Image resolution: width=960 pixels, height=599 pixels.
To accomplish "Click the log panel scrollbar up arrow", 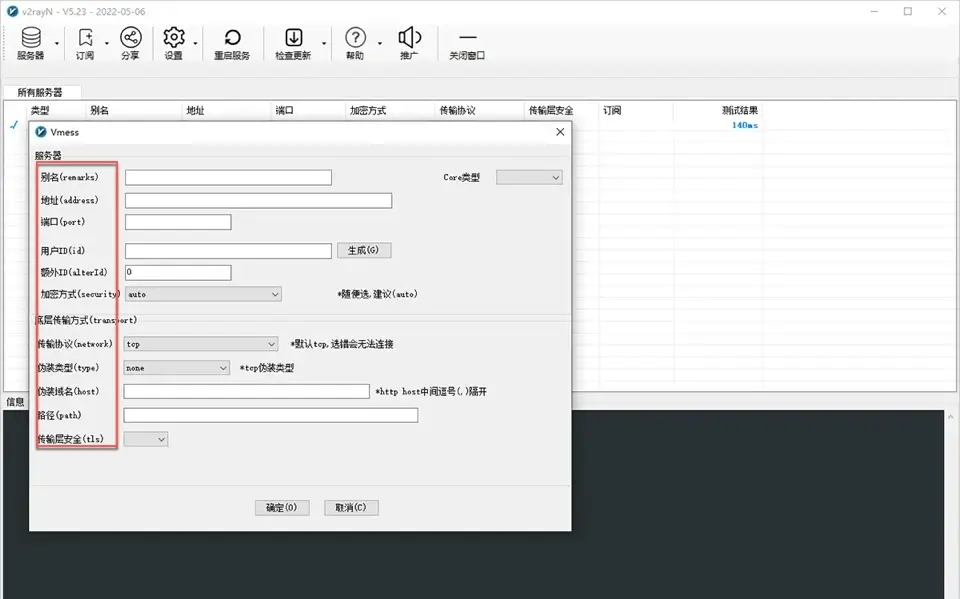I will (951, 417).
